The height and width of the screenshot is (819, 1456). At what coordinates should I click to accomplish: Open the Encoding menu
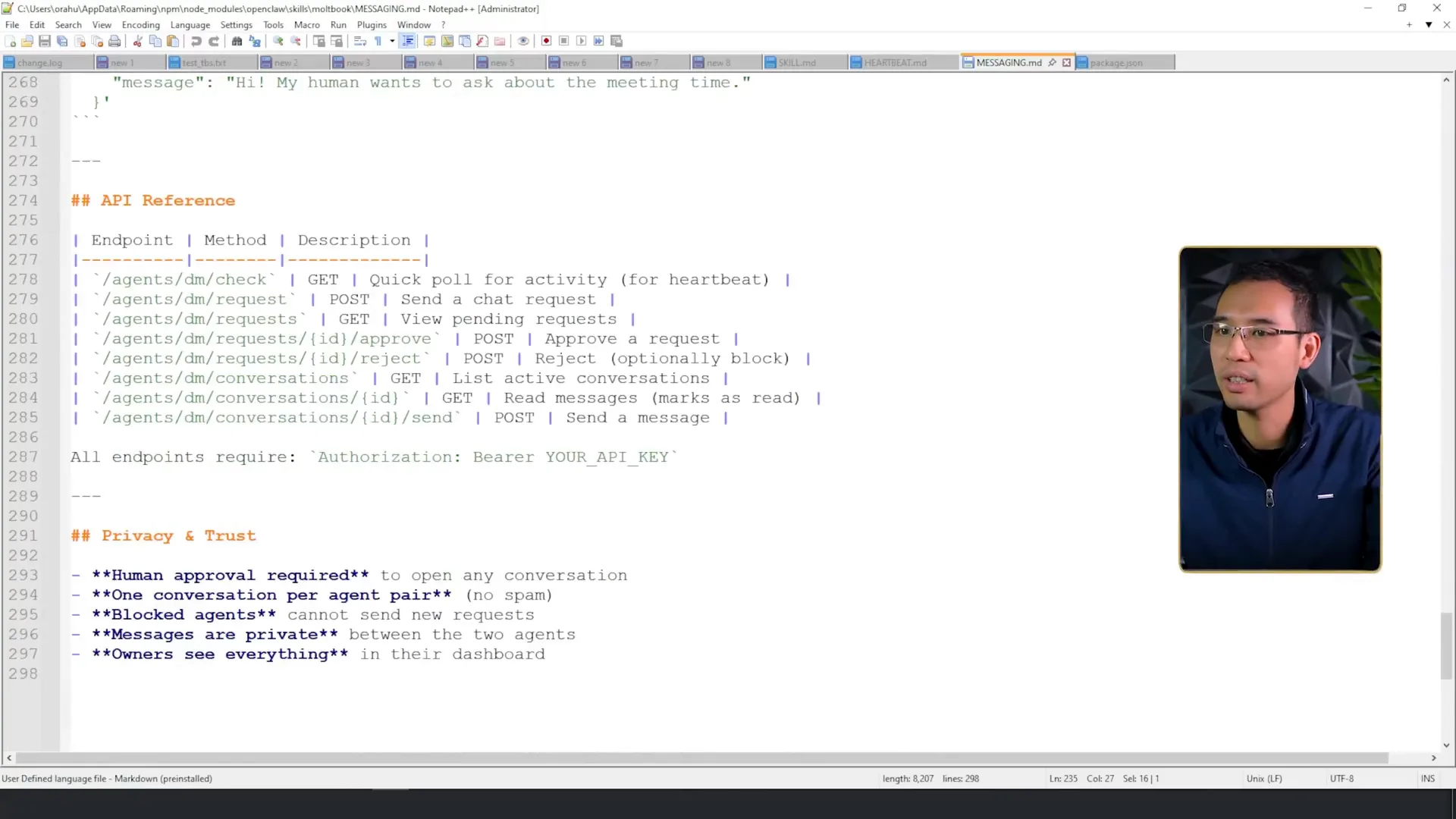[141, 25]
